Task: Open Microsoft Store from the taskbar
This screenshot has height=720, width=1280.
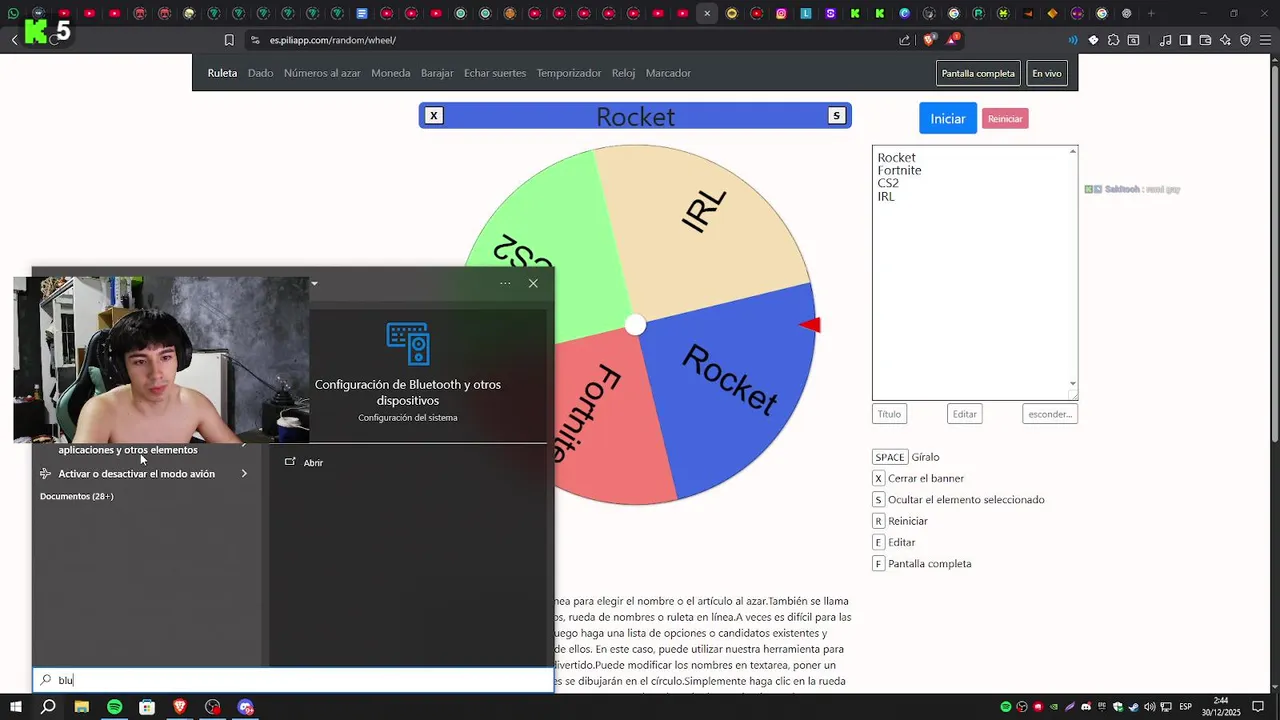Action: [147, 707]
